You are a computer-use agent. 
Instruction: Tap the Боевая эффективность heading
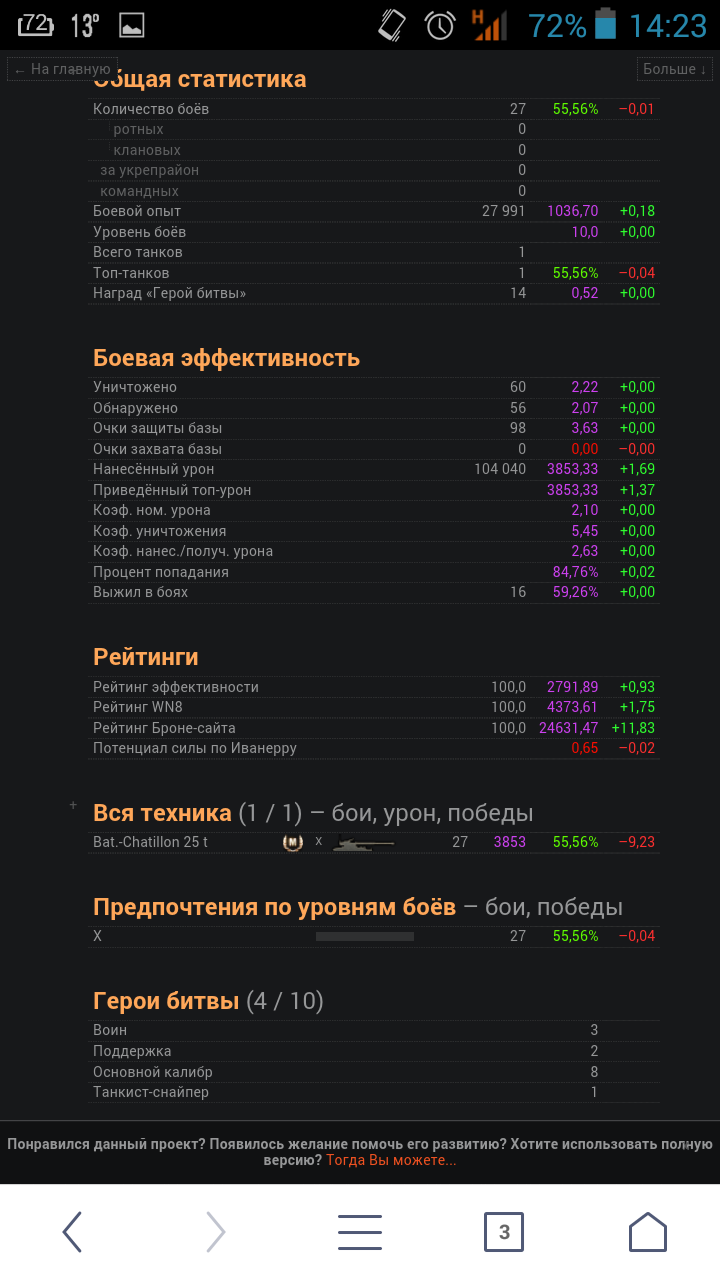pos(226,358)
